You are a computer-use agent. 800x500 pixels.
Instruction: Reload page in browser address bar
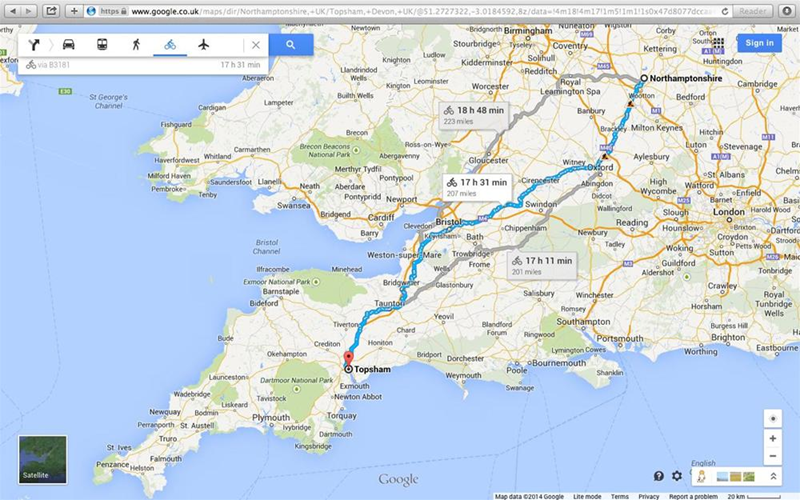(x=724, y=11)
